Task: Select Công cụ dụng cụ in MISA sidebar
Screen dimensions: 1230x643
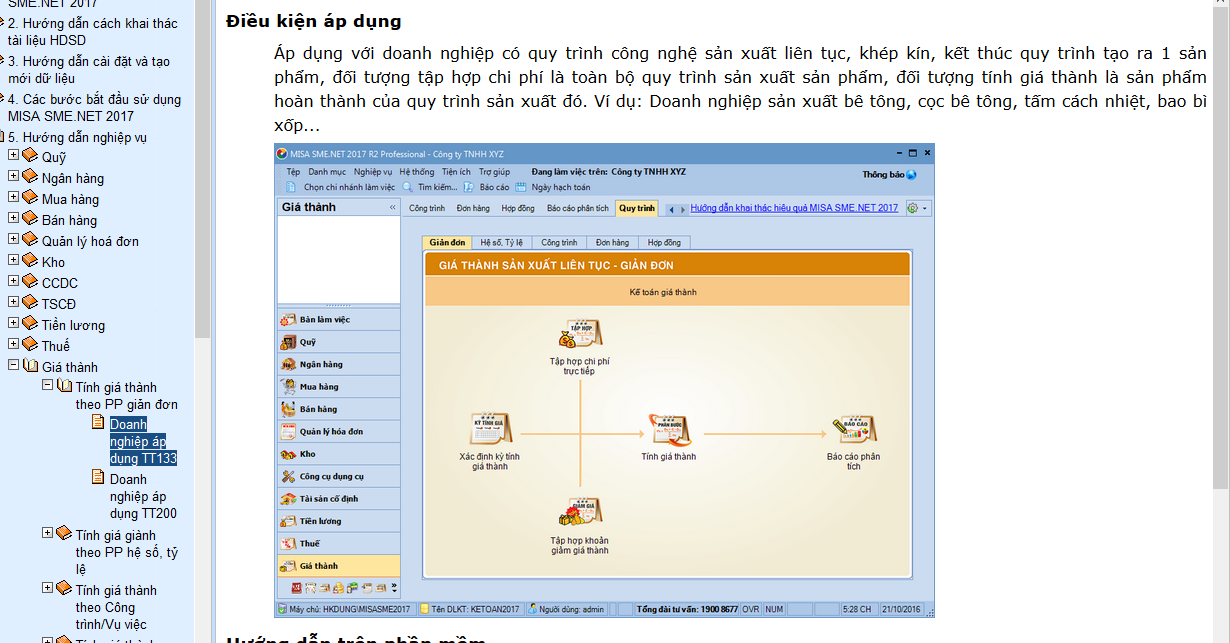Action: click(x=339, y=476)
